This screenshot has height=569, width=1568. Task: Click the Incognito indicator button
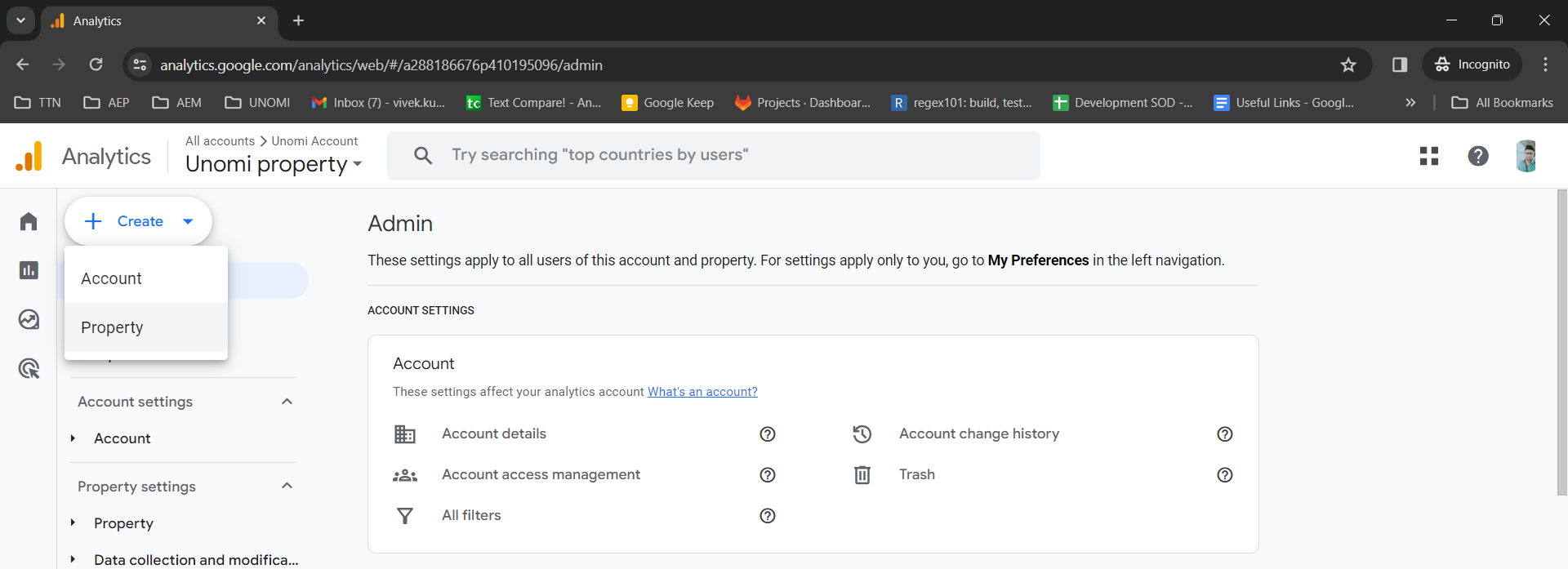click(x=1472, y=64)
